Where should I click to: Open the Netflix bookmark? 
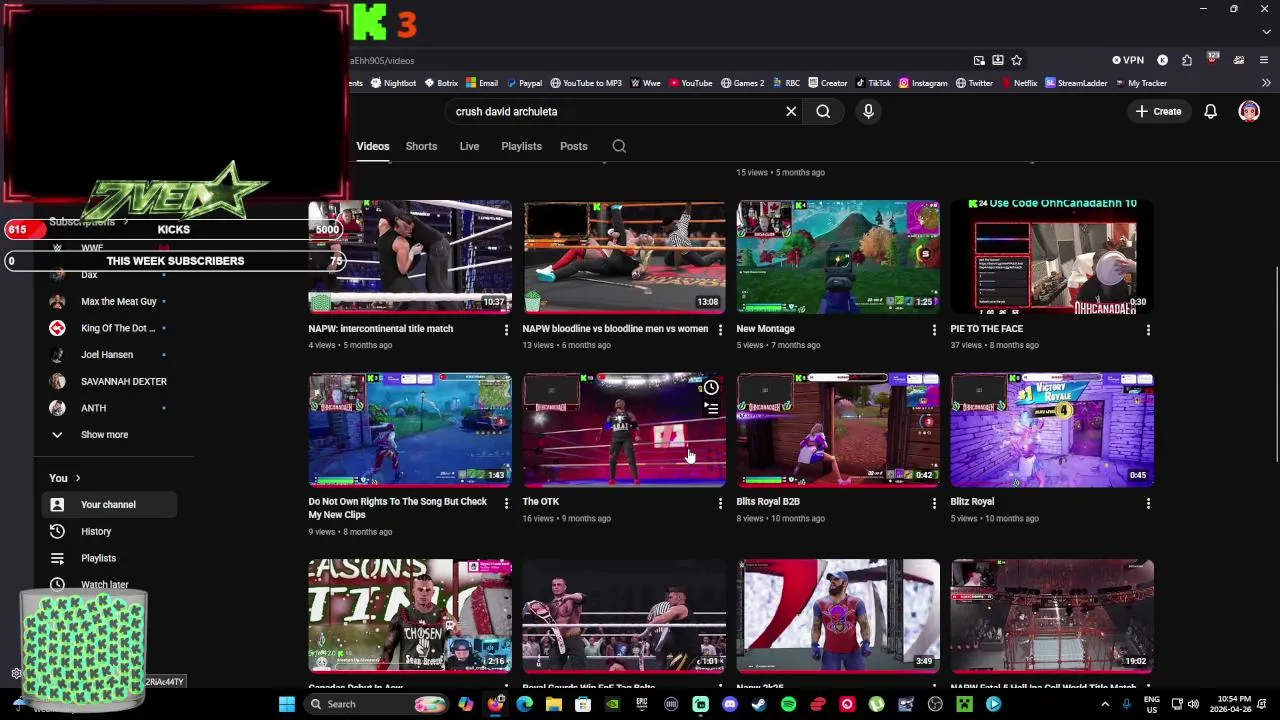click(1018, 83)
